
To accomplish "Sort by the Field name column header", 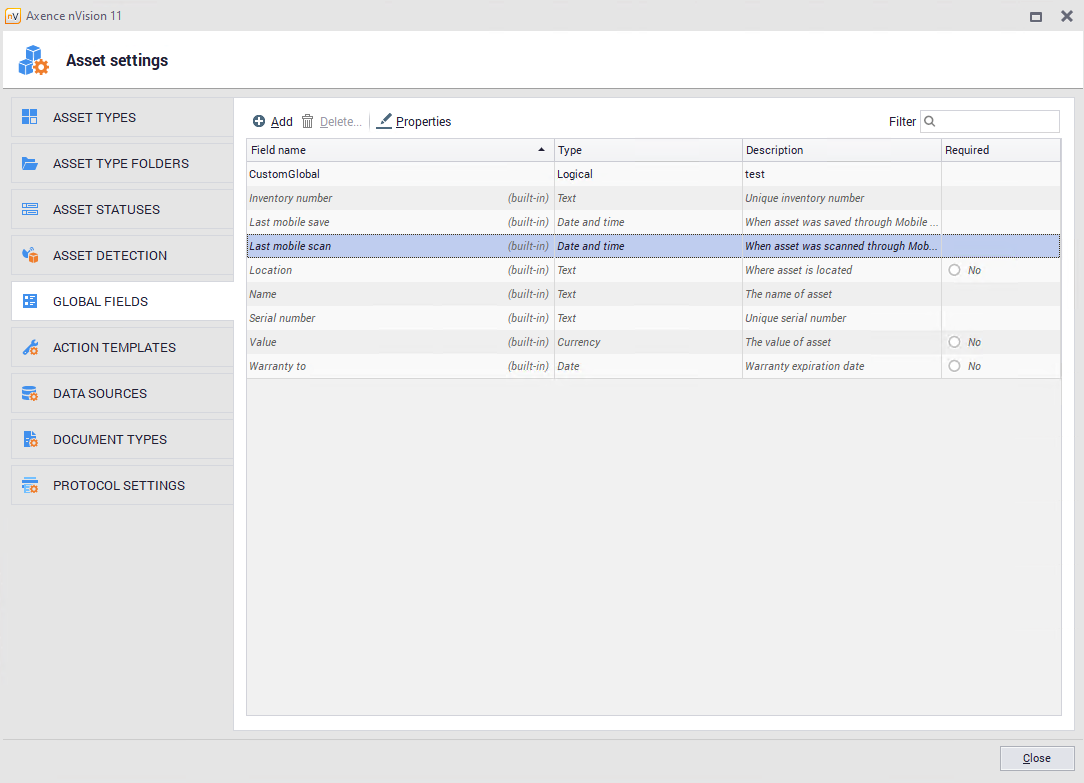I will 390,150.
